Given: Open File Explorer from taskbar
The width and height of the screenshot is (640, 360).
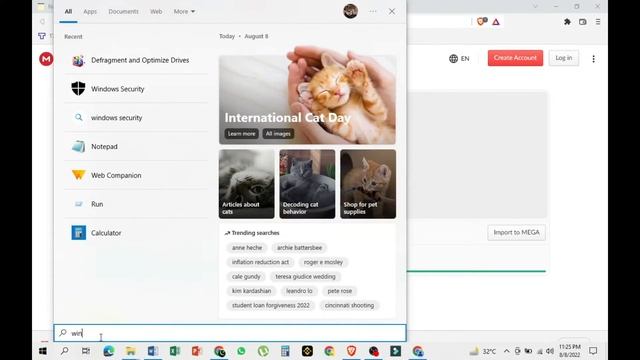Looking at the screenshot, I should (131, 351).
